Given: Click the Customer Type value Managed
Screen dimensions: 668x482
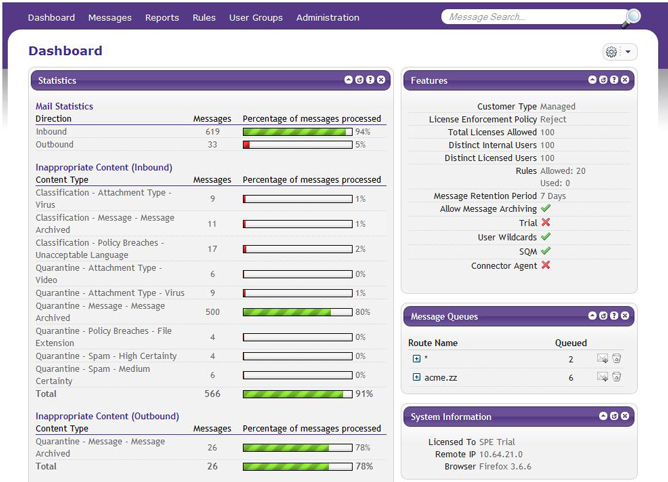Looking at the screenshot, I should [558, 107].
